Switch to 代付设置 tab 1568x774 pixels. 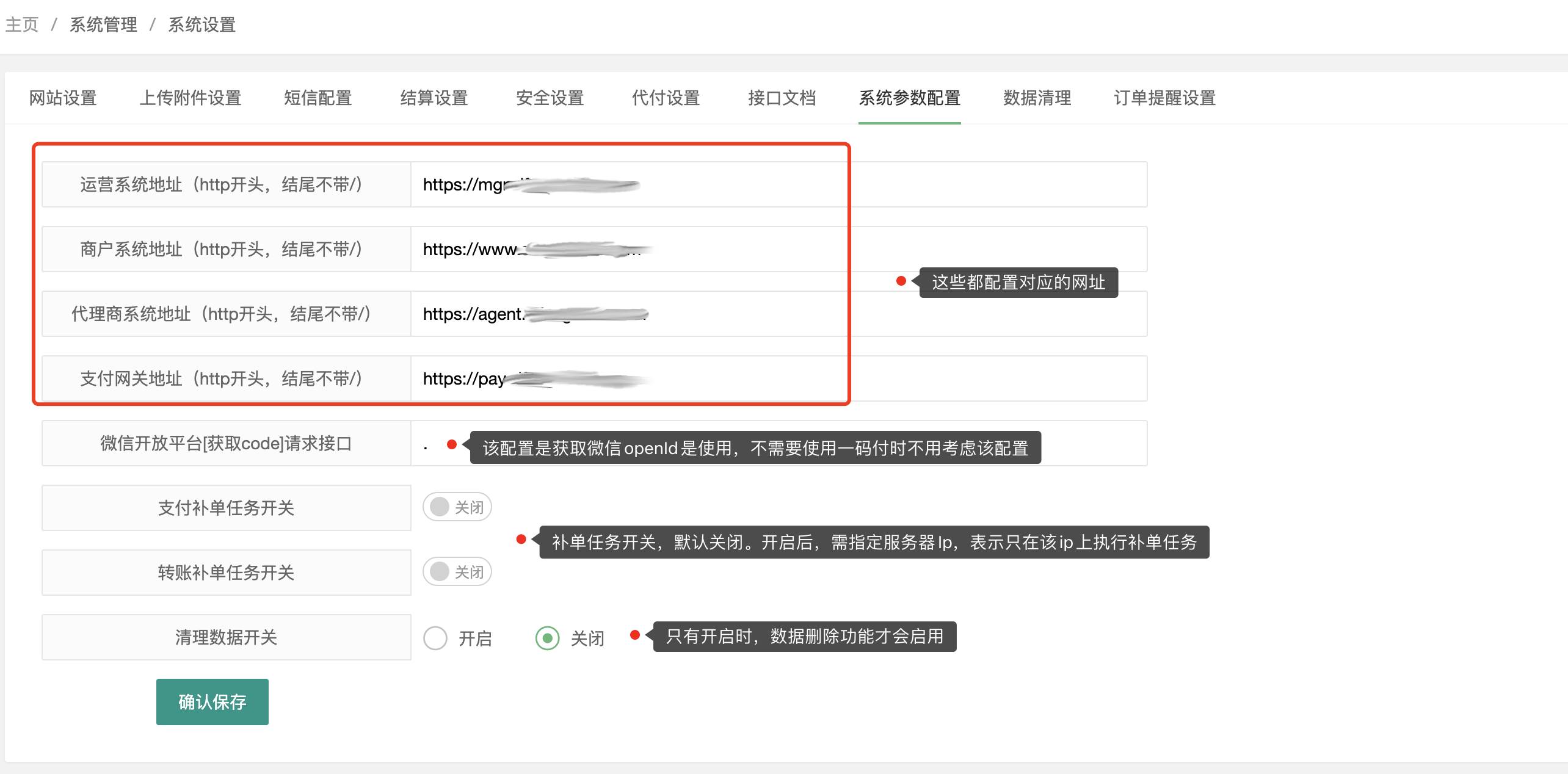click(x=666, y=98)
